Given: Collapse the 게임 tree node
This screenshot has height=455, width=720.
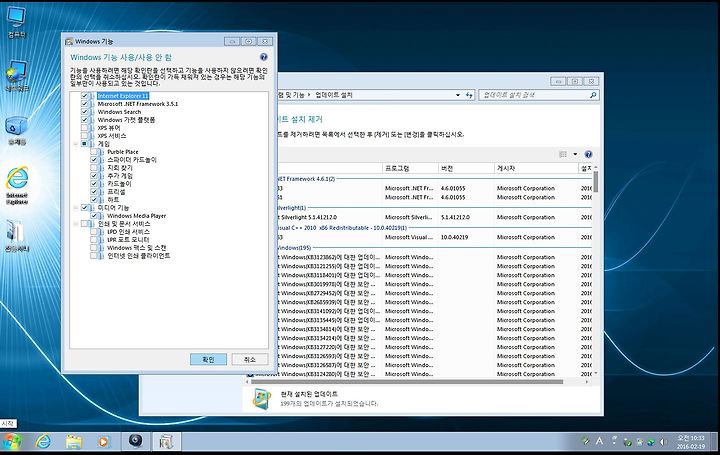Looking at the screenshot, I should point(76,144).
